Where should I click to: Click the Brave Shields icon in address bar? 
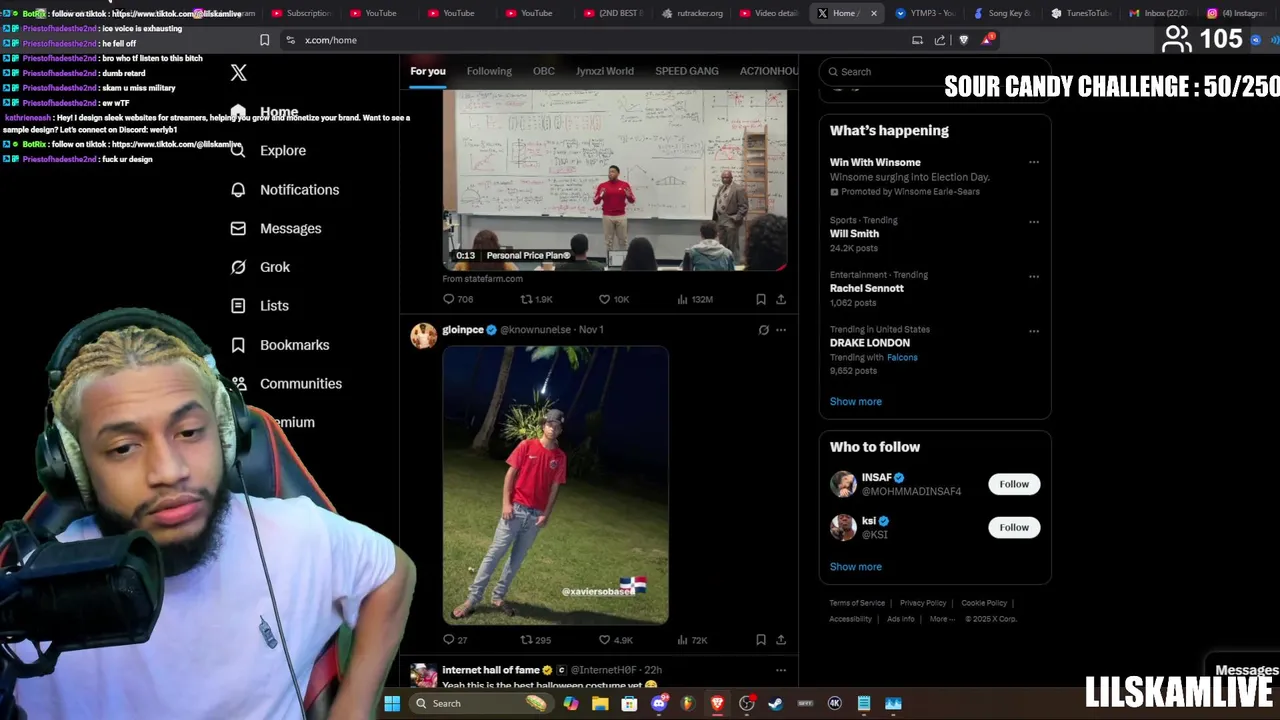click(964, 40)
